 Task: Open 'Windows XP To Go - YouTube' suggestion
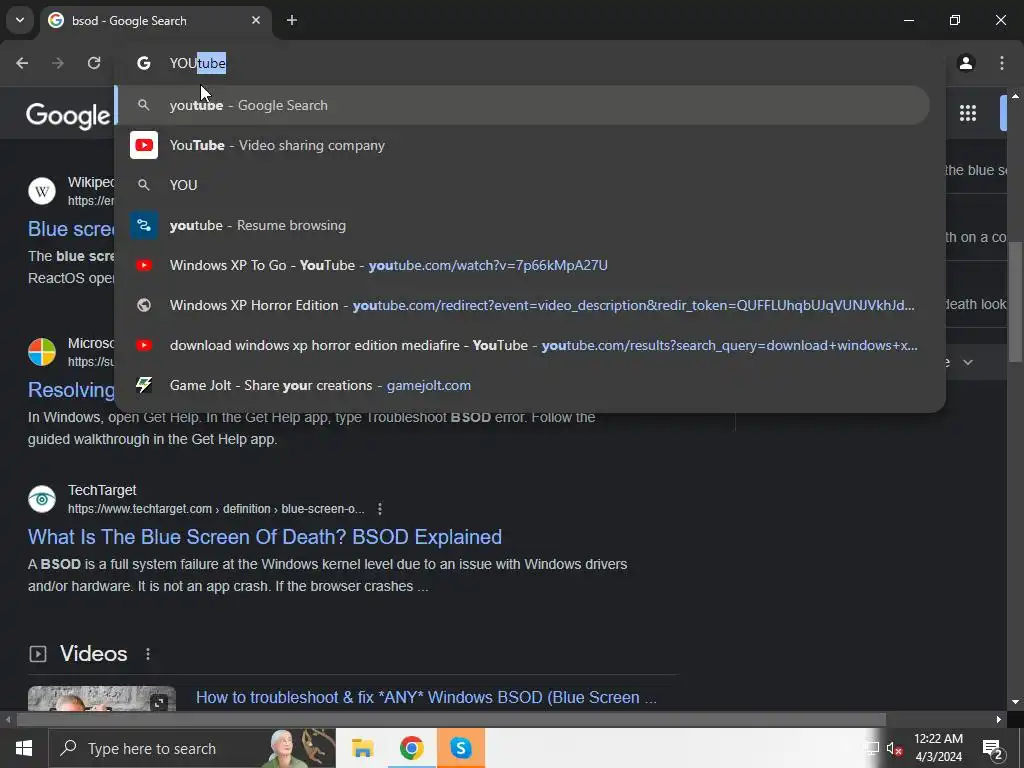(522, 265)
